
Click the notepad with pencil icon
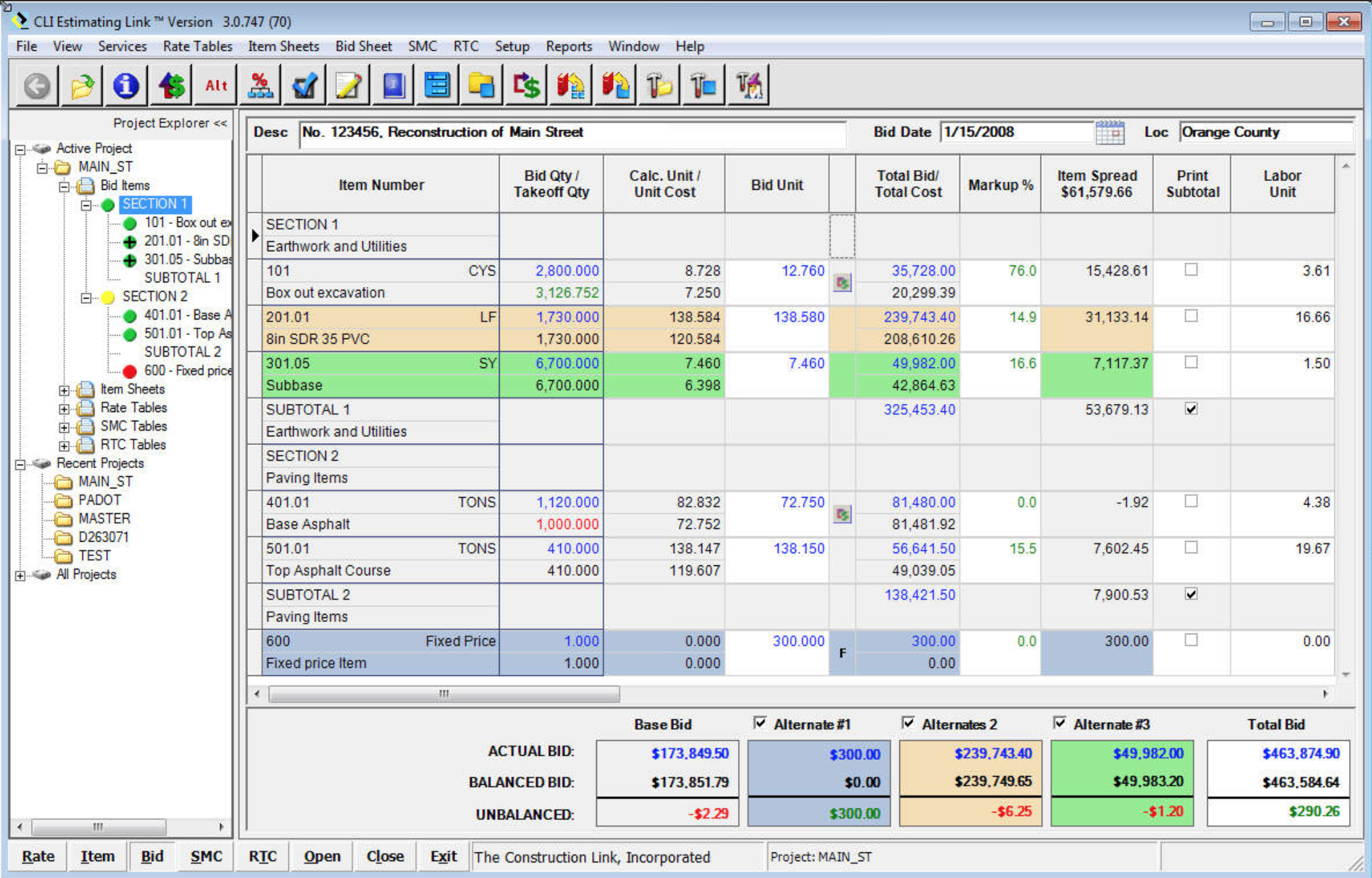point(348,86)
